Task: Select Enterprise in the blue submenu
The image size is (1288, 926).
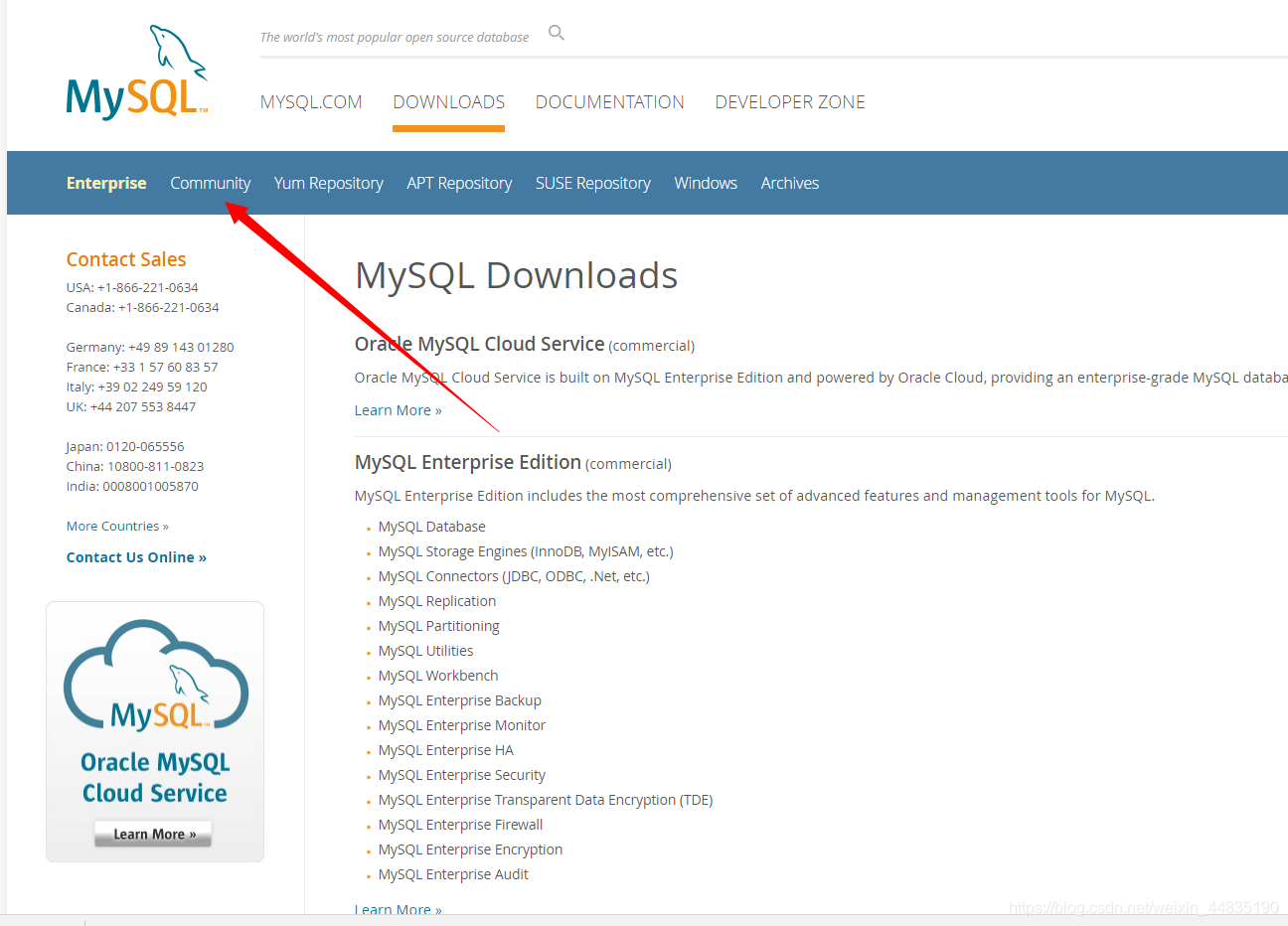Action: 106,183
